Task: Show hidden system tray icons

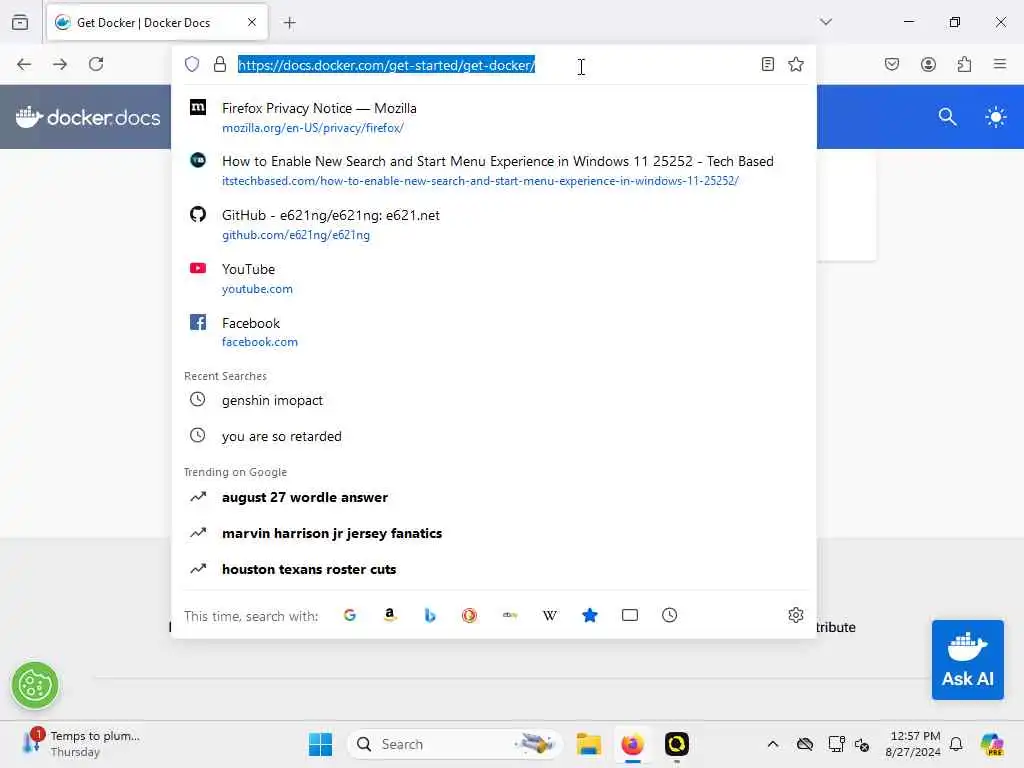Action: (773, 744)
